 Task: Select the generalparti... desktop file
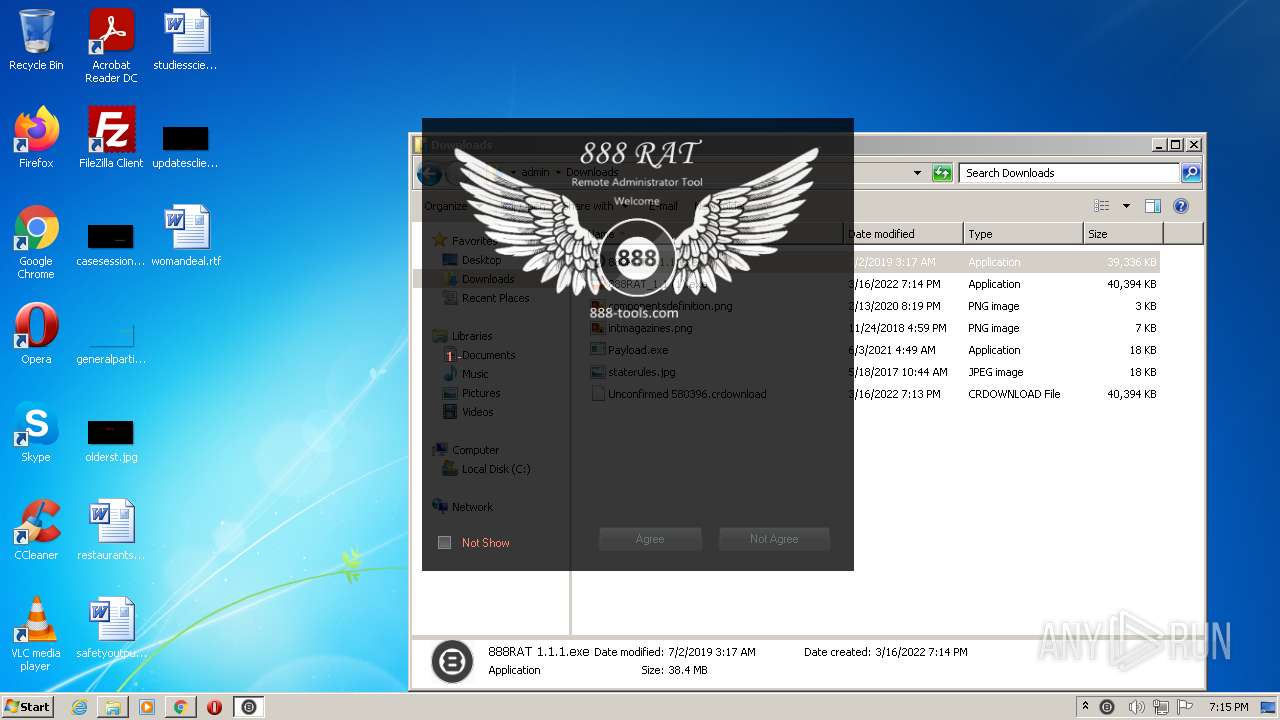click(111, 343)
